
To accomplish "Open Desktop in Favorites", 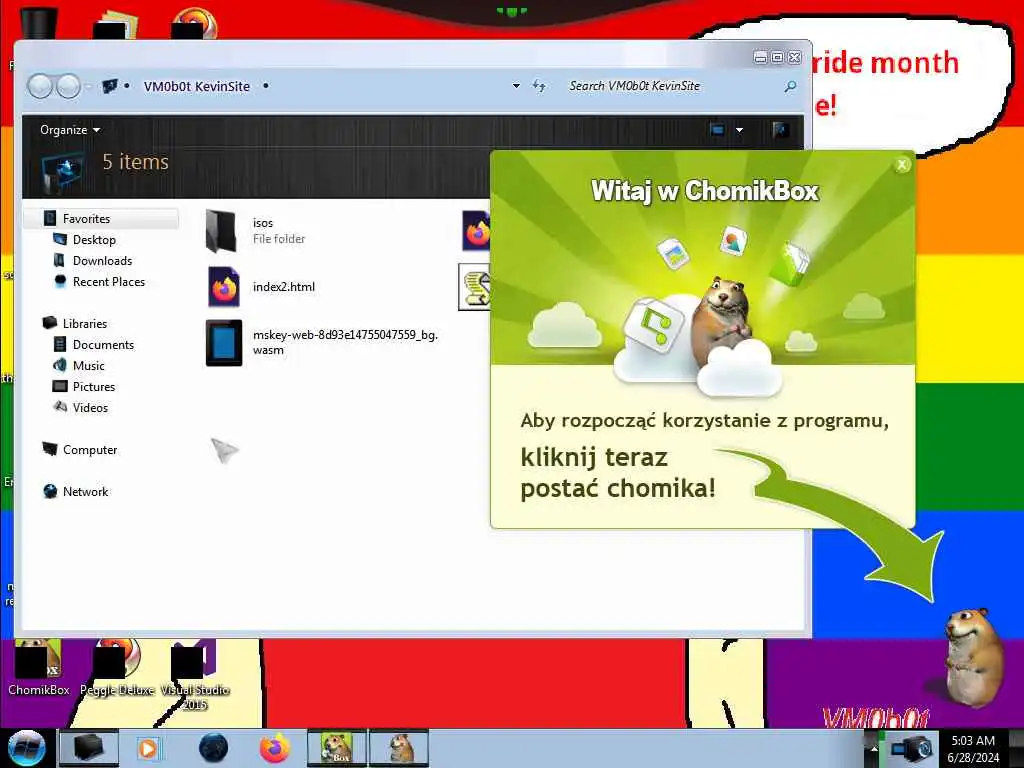I will 94,240.
